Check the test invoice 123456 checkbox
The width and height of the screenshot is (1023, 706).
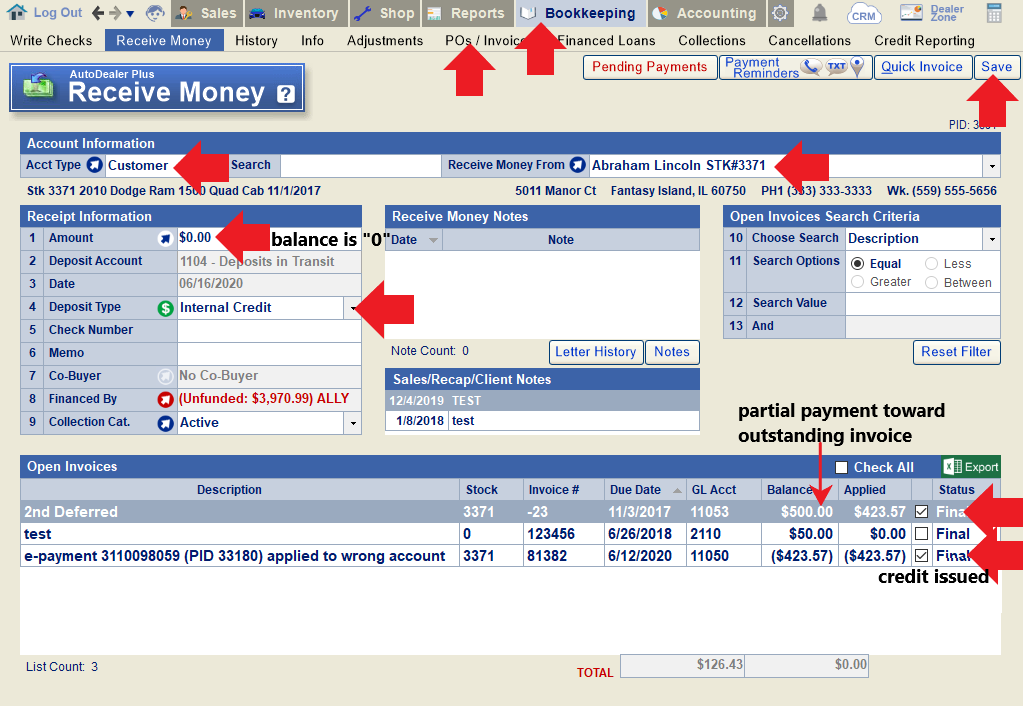tap(921, 534)
